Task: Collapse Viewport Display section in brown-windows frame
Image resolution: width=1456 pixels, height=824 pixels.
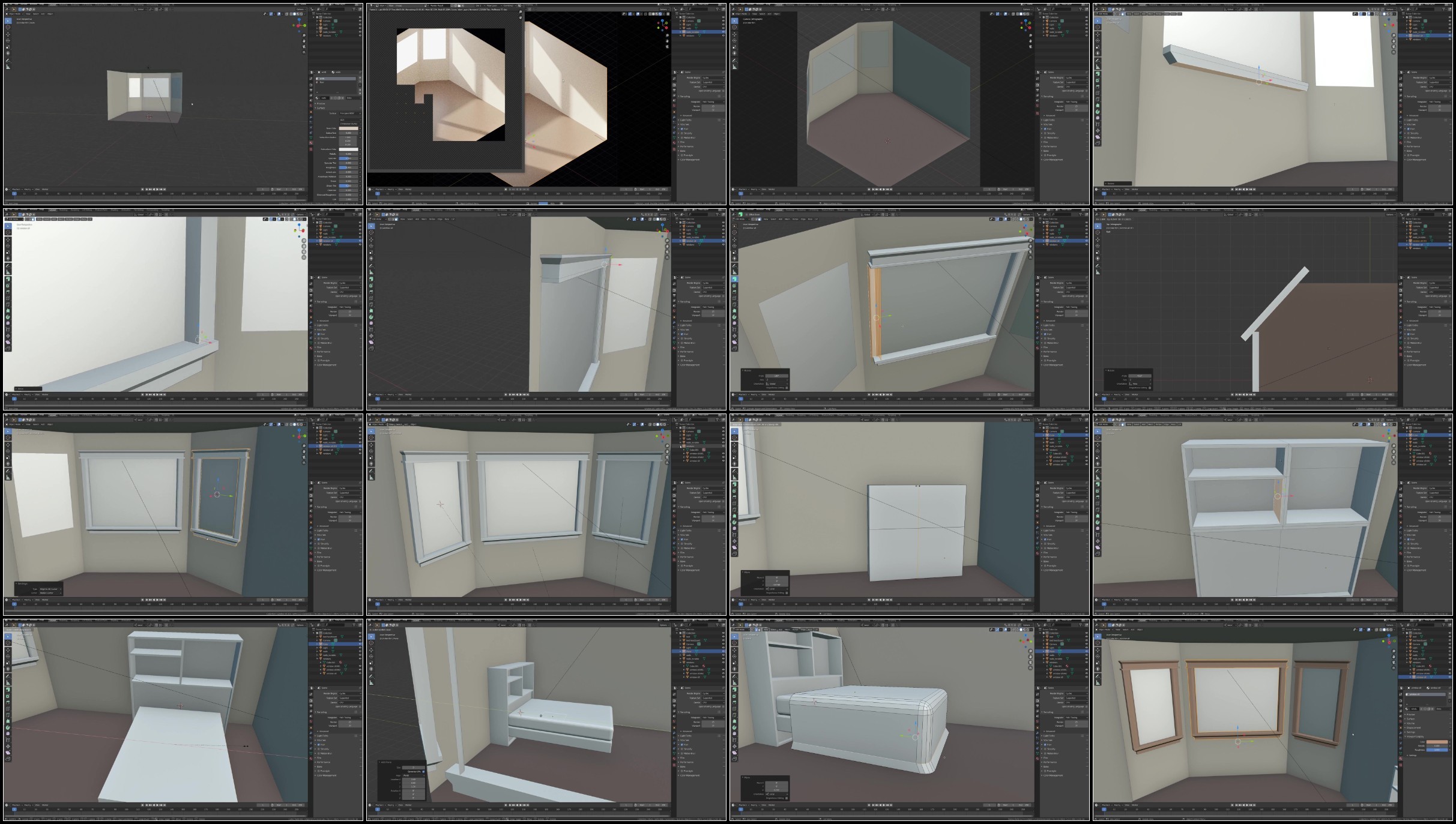Action: point(1415,736)
